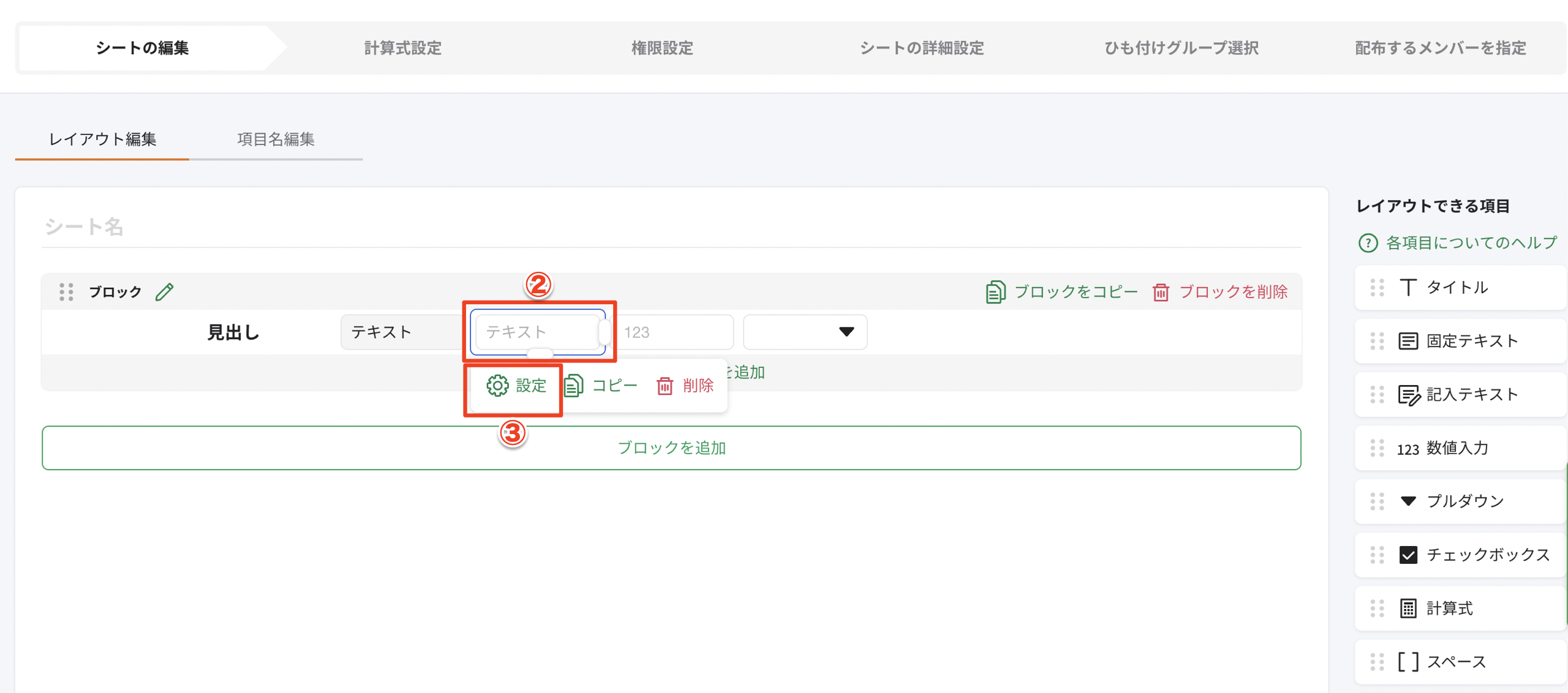
Task: Click the シート名 input field
Action: click(x=671, y=227)
